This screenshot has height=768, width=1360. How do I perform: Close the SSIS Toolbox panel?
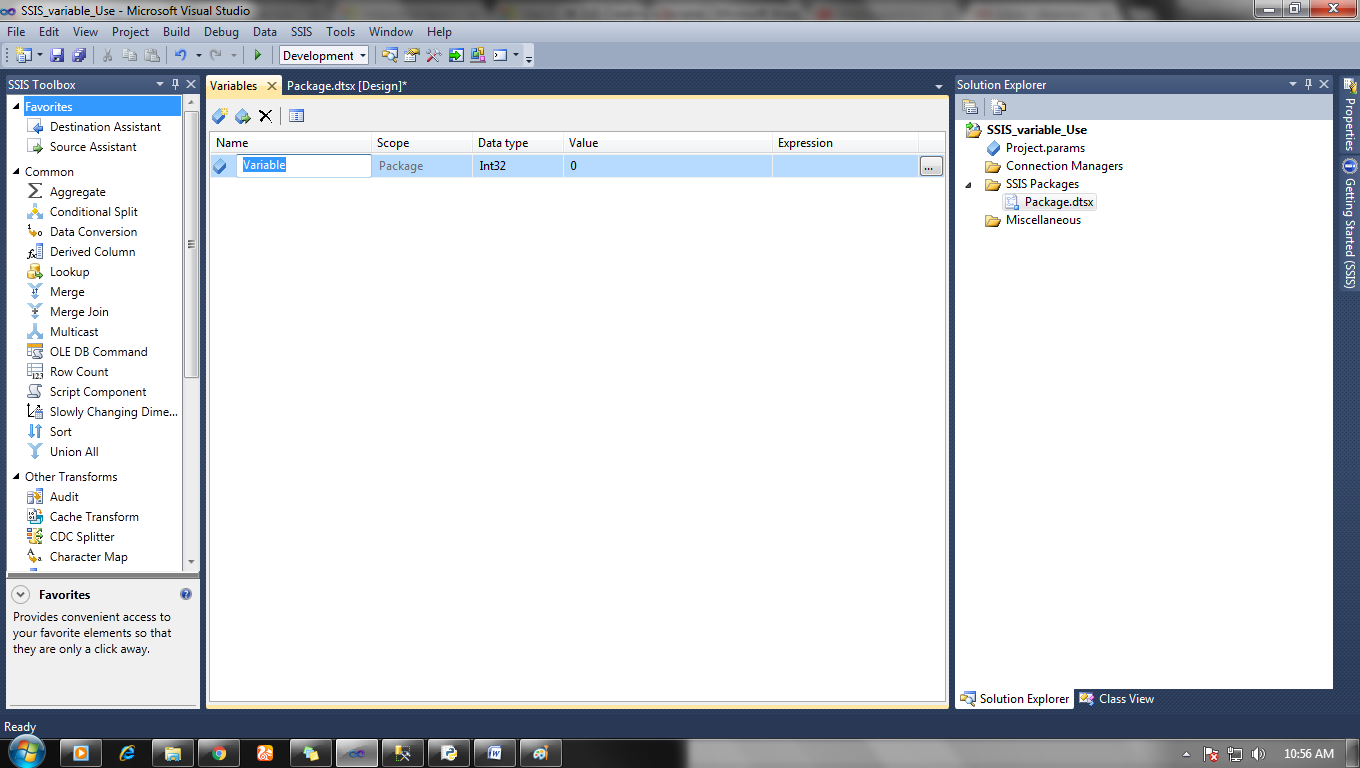pyautogui.click(x=191, y=85)
